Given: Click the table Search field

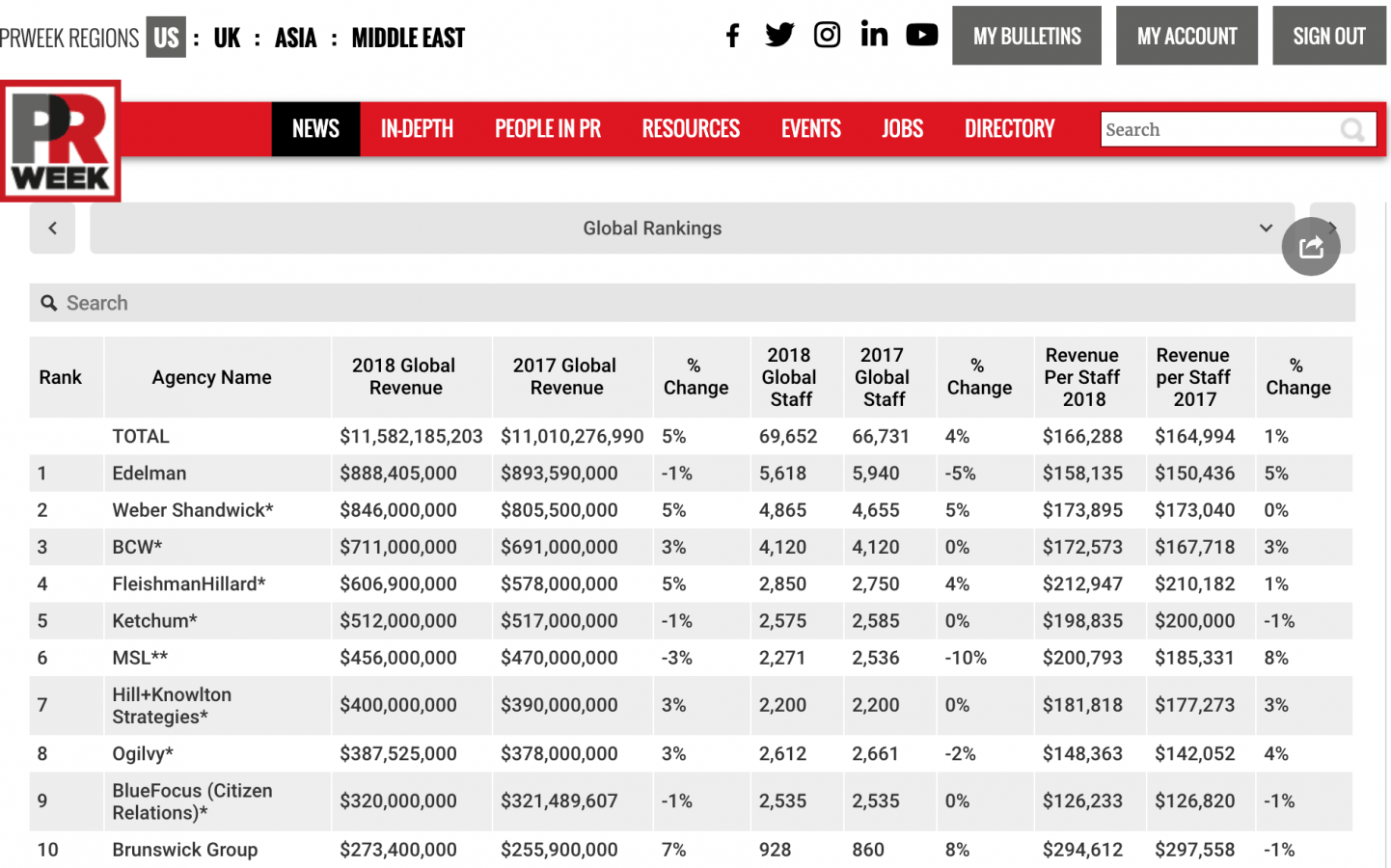Looking at the screenshot, I should click(692, 303).
